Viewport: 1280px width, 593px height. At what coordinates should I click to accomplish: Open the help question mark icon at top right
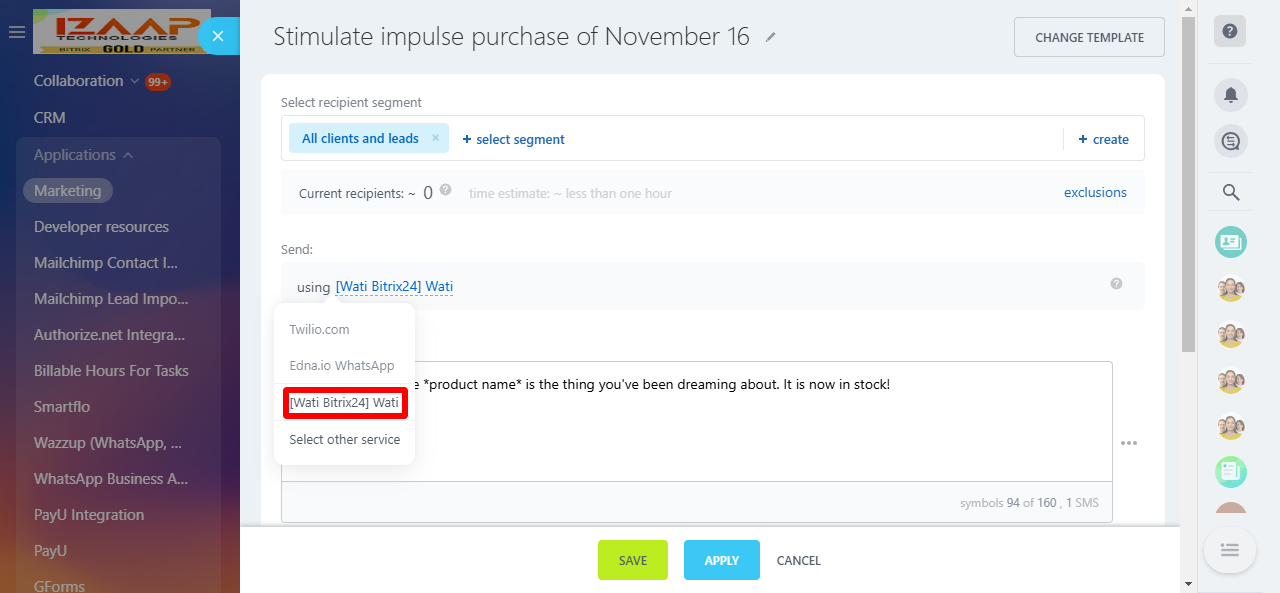(1230, 31)
